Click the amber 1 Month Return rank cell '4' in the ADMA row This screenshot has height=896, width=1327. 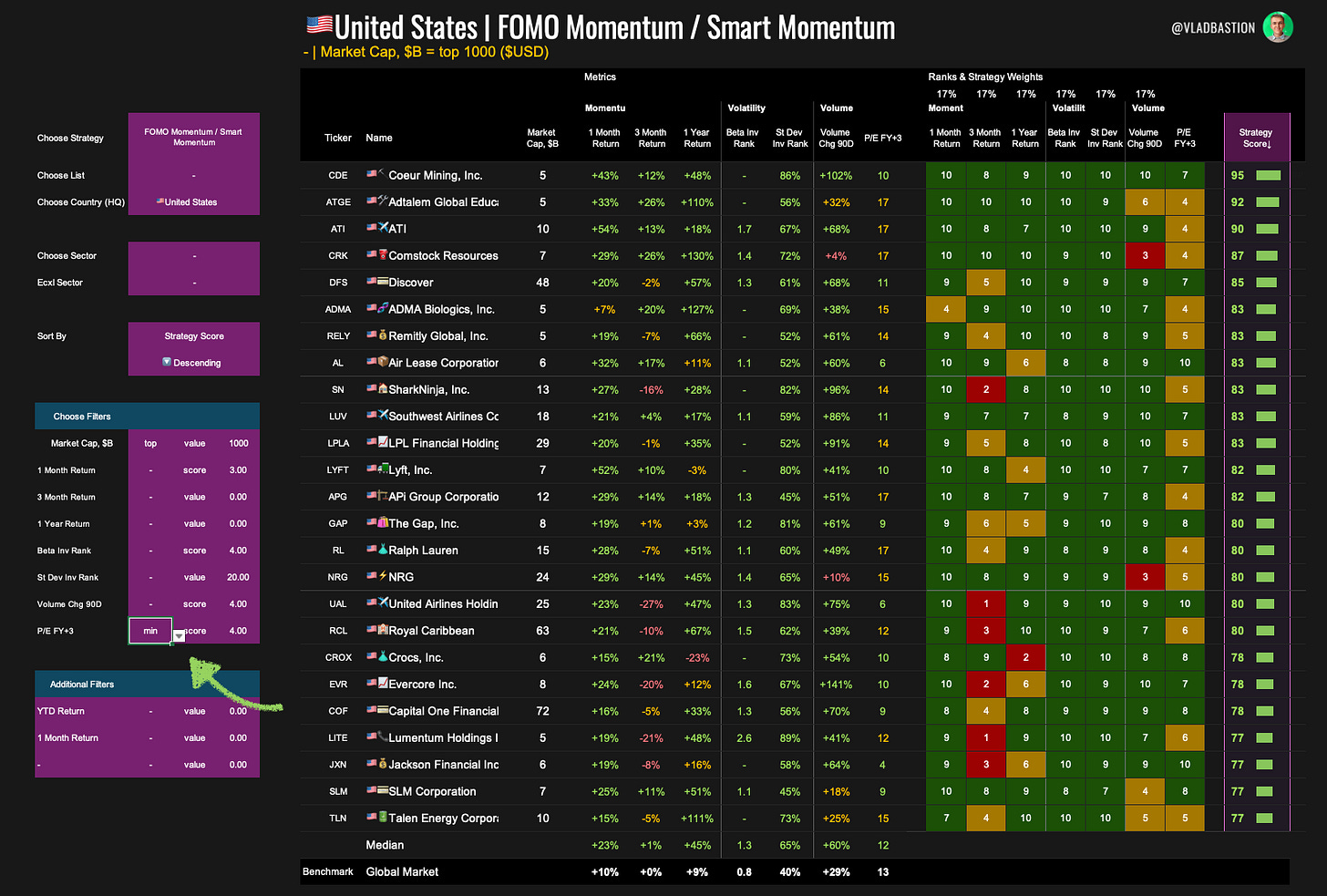(946, 309)
